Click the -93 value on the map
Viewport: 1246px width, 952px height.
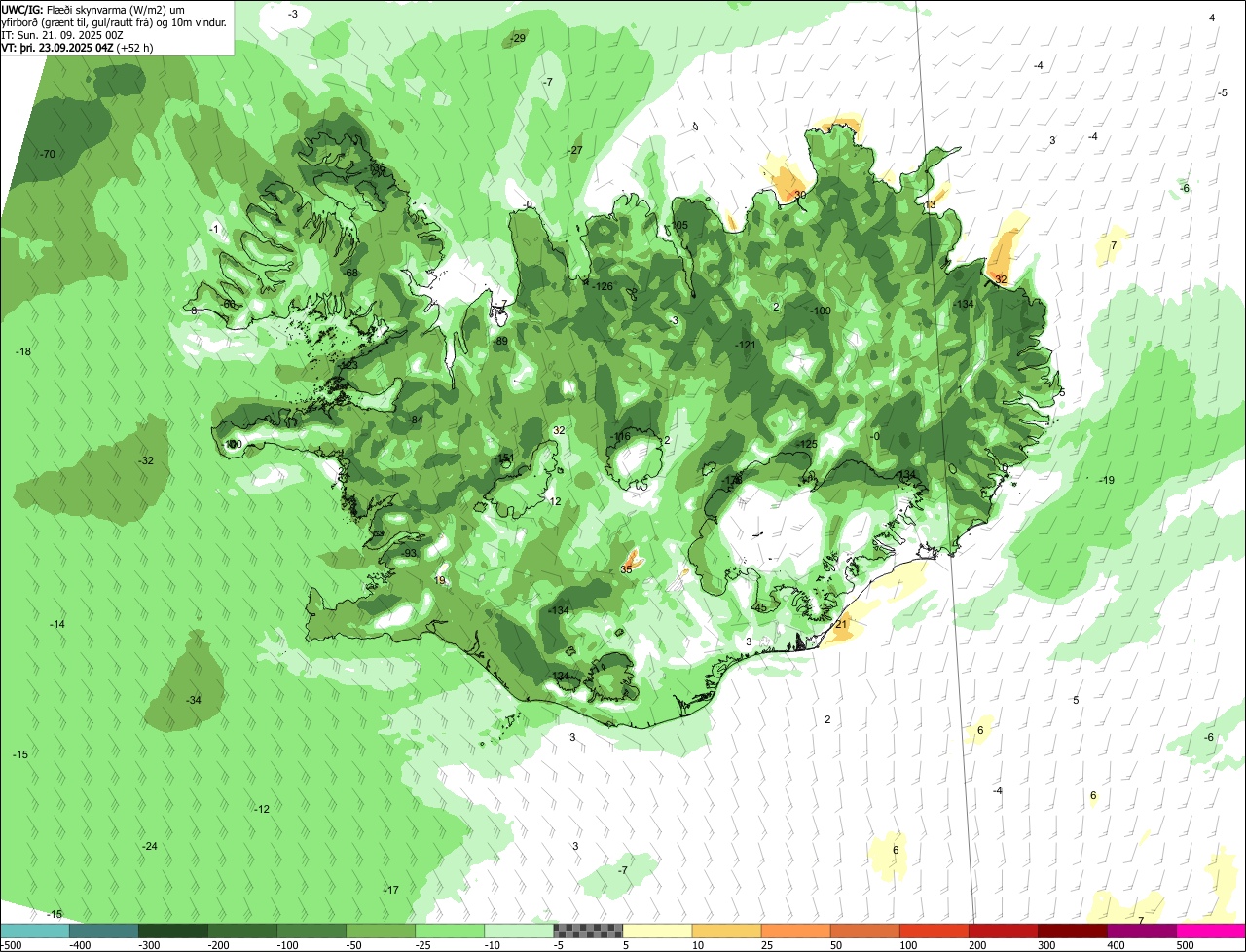410,553
